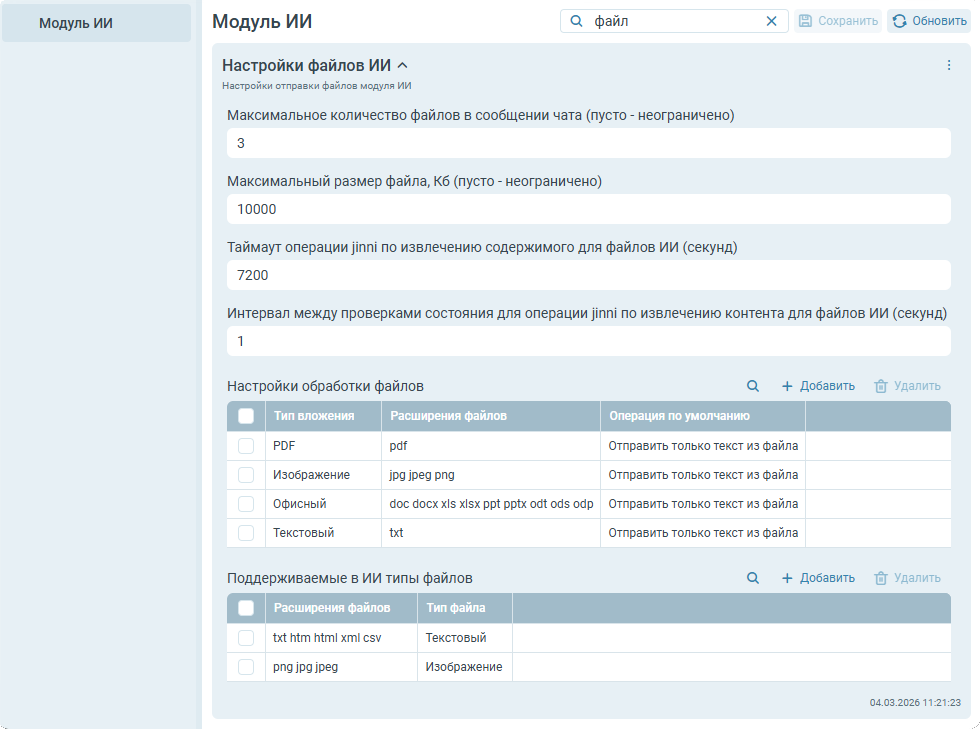The height and width of the screenshot is (729, 980).
Task: Click the trash icon for Поддерживаемые в ИИ типы файлов
Action: pos(881,578)
